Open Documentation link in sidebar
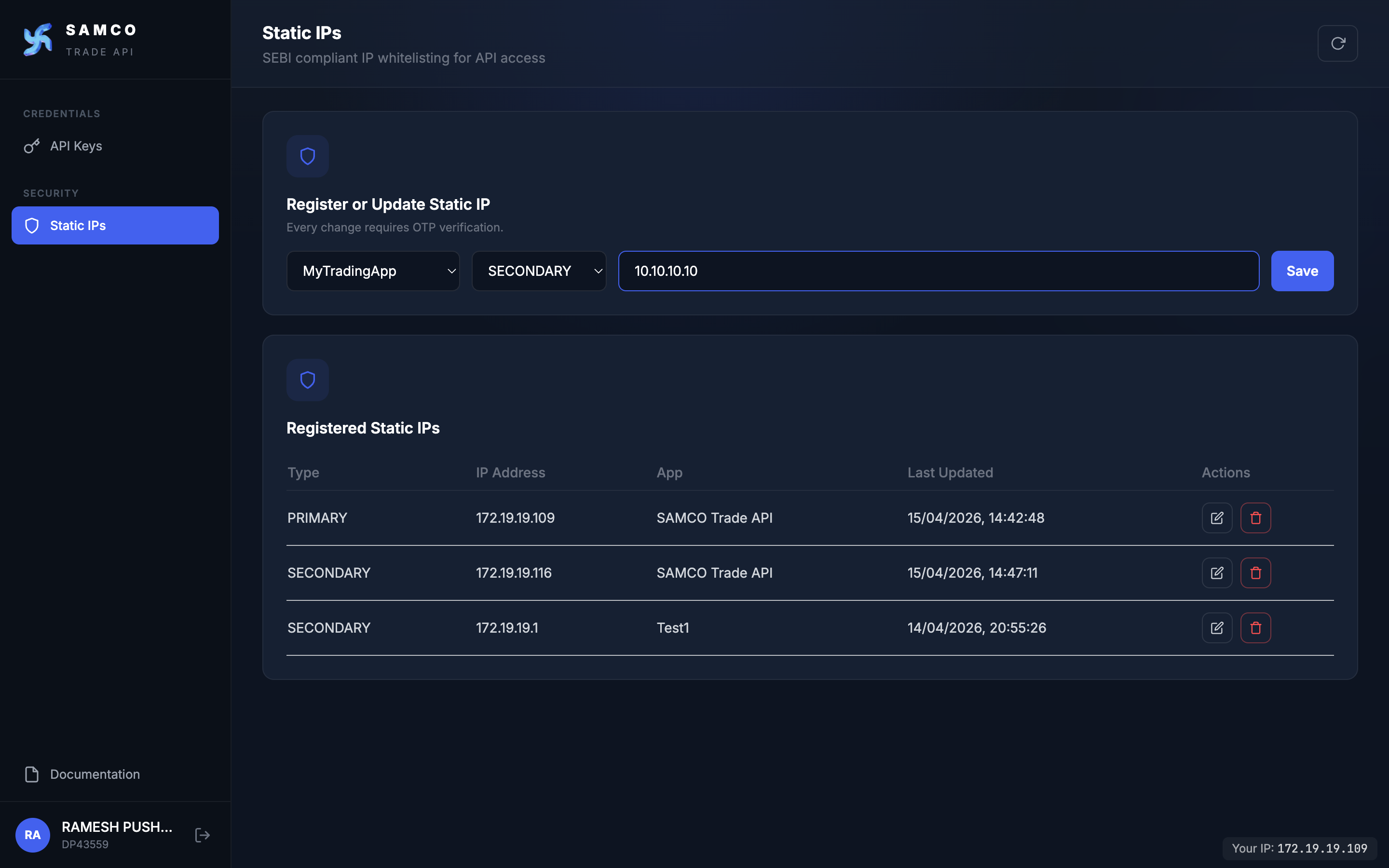 coord(115,774)
